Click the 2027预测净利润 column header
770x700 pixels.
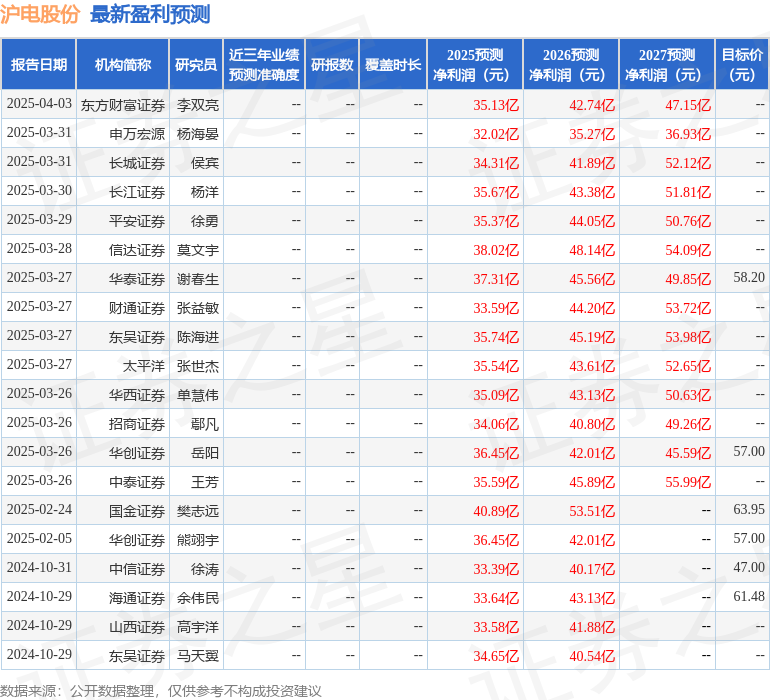point(667,65)
